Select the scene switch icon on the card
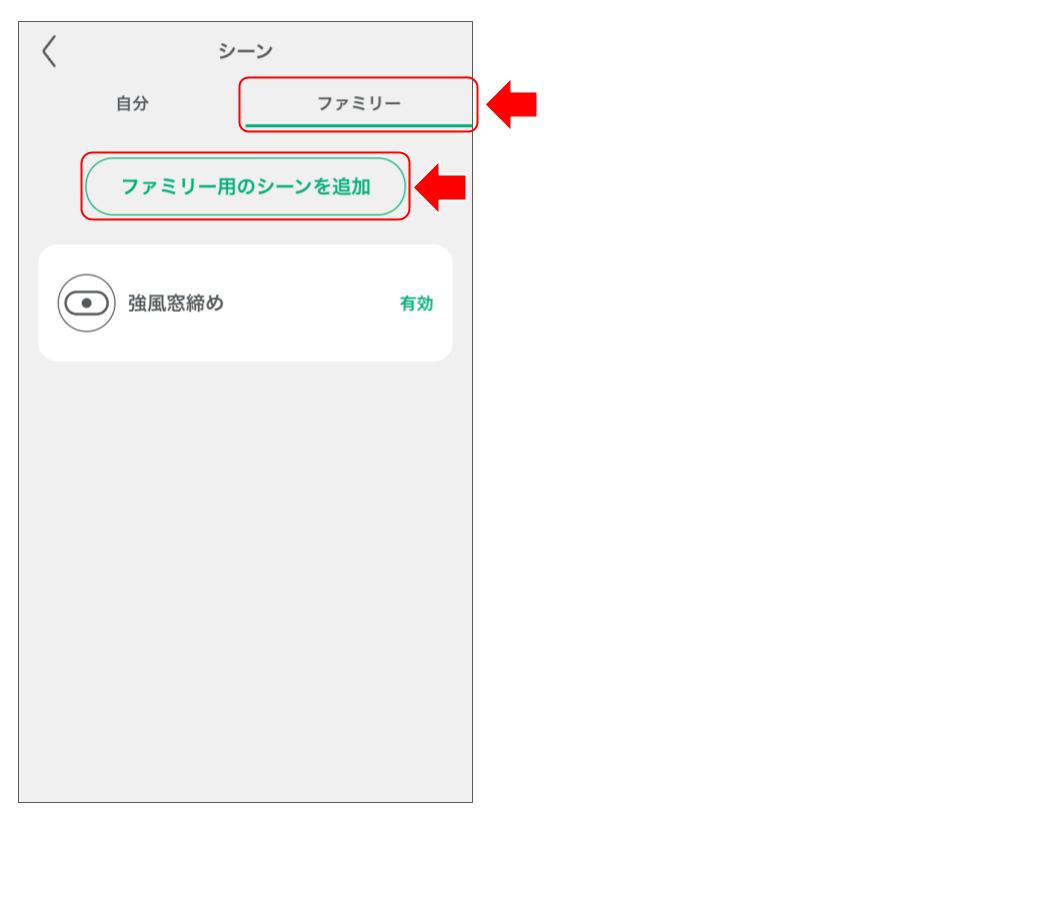Viewport: 1058px width, 906px height. [85, 302]
